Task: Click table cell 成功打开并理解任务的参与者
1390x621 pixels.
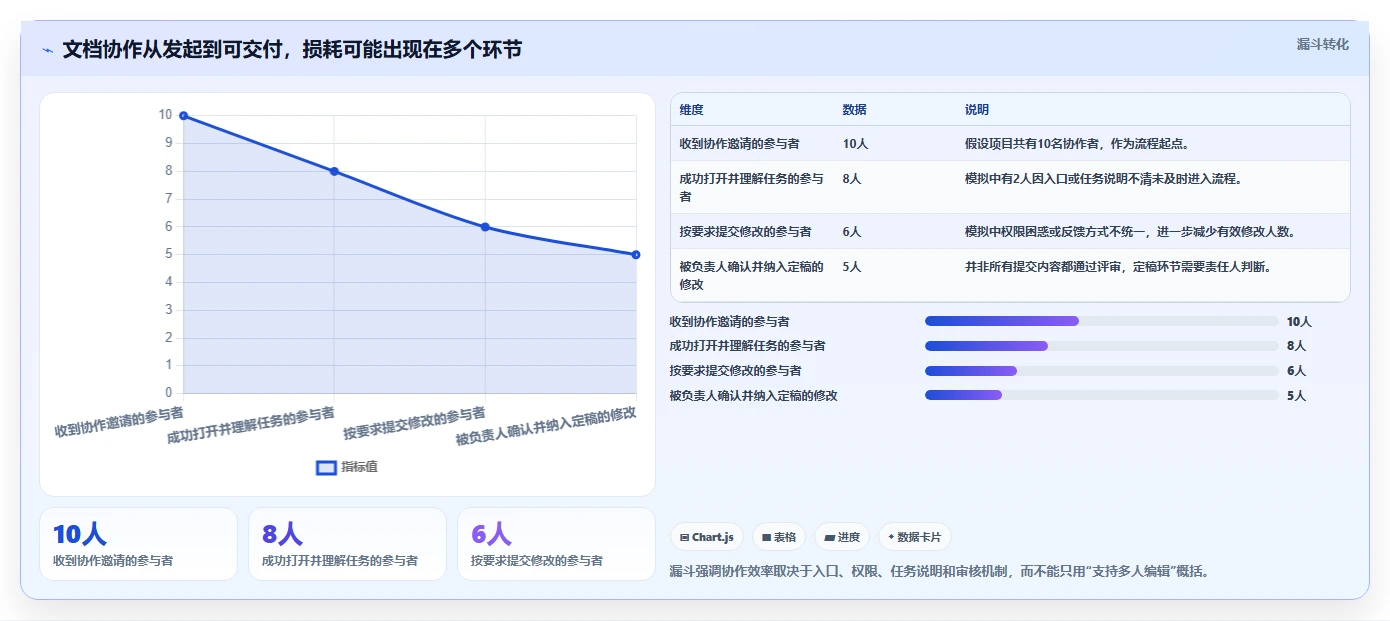Action: tap(752, 187)
